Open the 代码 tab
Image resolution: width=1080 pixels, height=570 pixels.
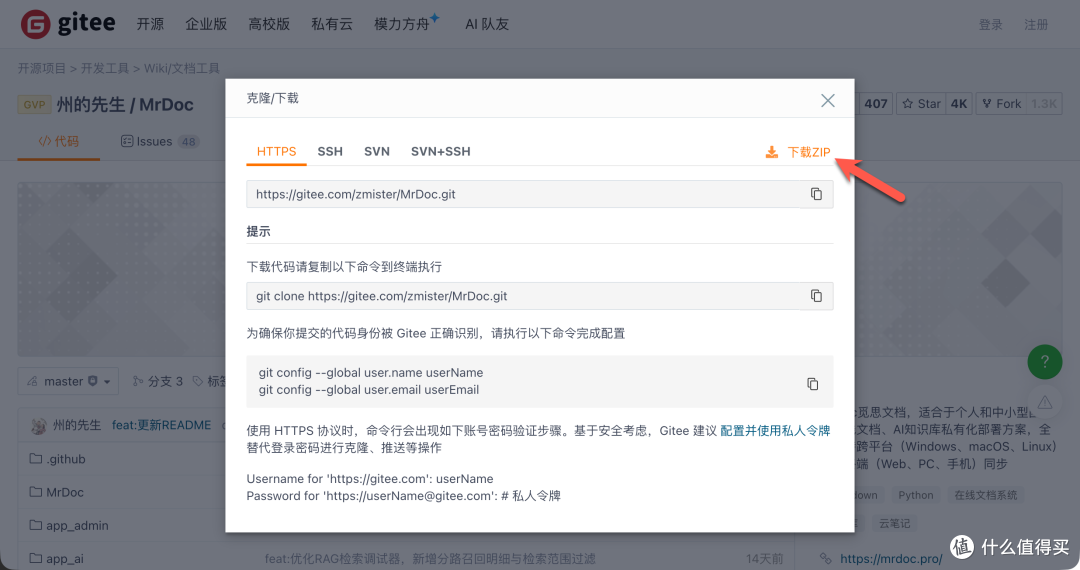coord(59,141)
